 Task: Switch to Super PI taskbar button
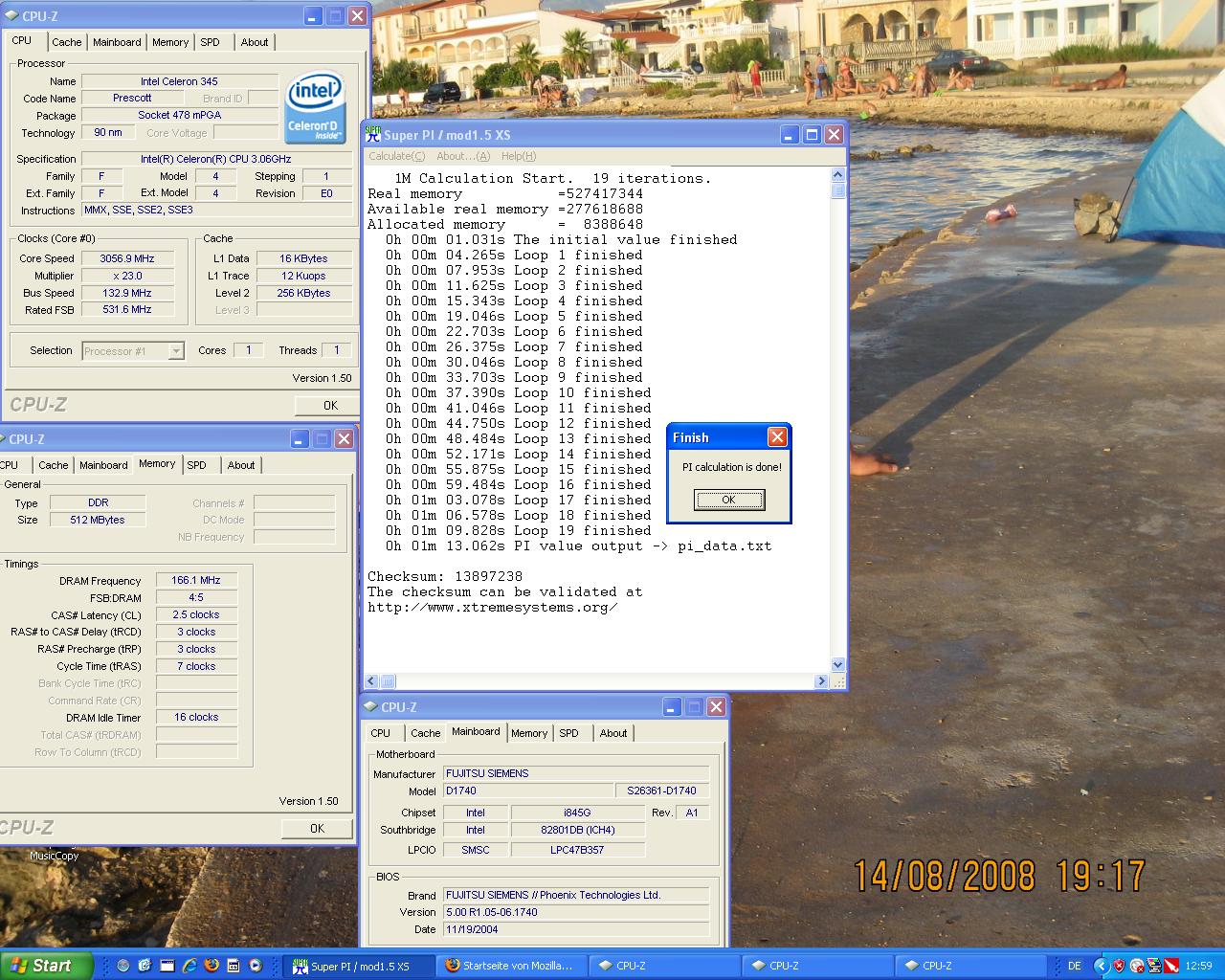click(x=360, y=967)
